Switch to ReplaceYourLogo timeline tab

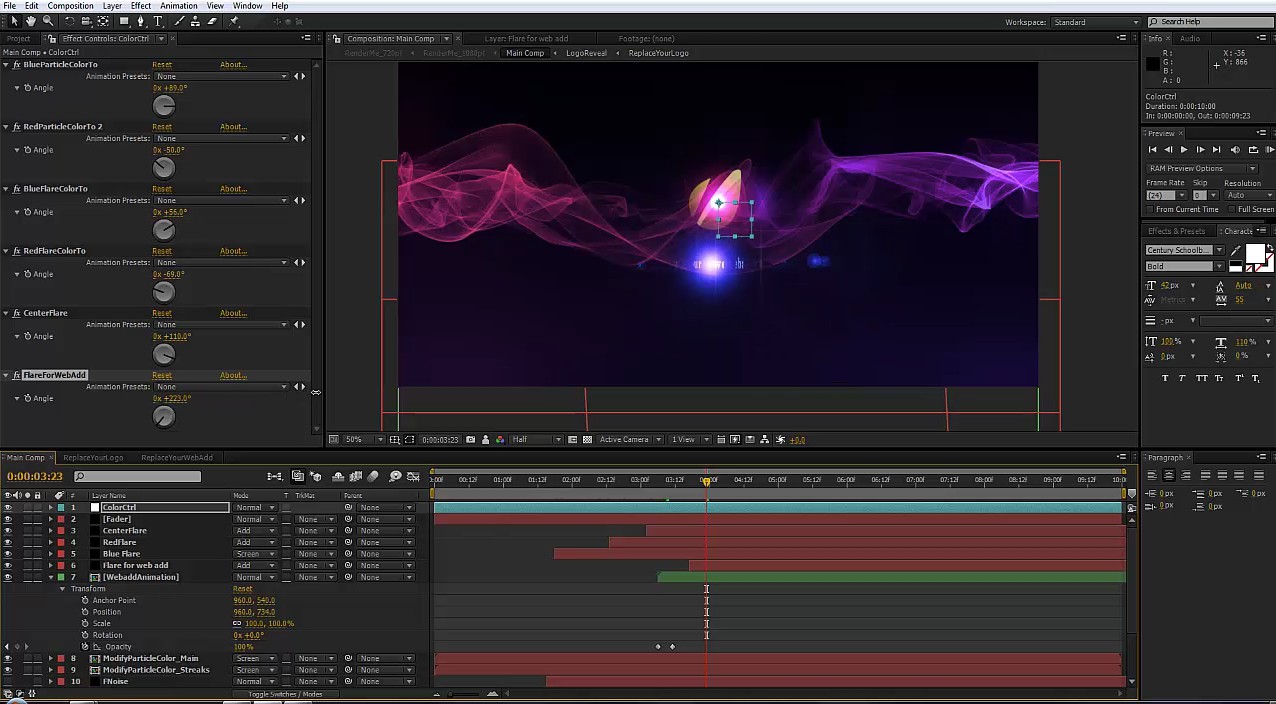pyautogui.click(x=93, y=458)
